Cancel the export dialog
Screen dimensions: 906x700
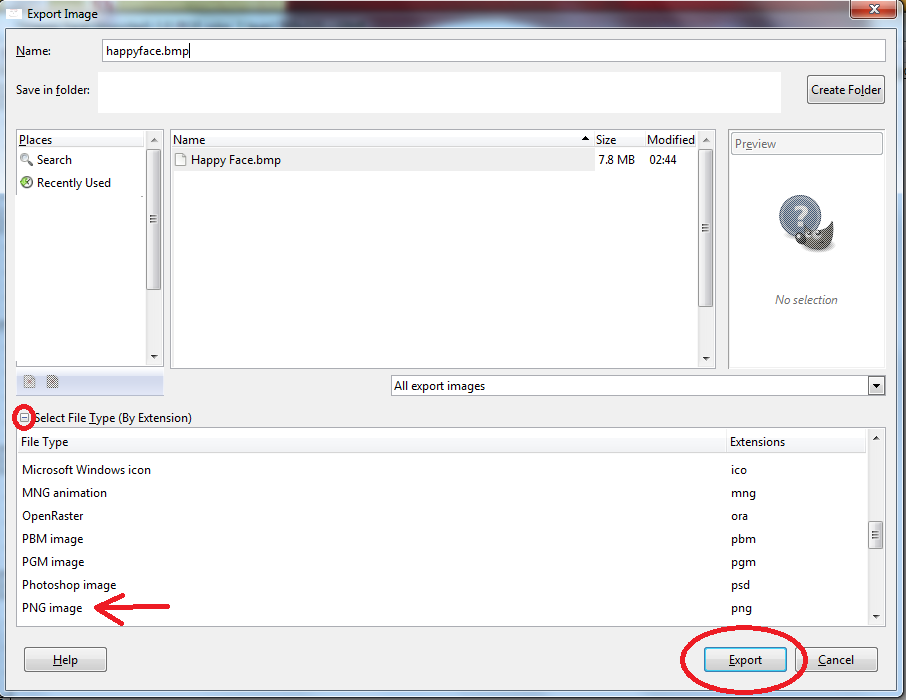(836, 660)
